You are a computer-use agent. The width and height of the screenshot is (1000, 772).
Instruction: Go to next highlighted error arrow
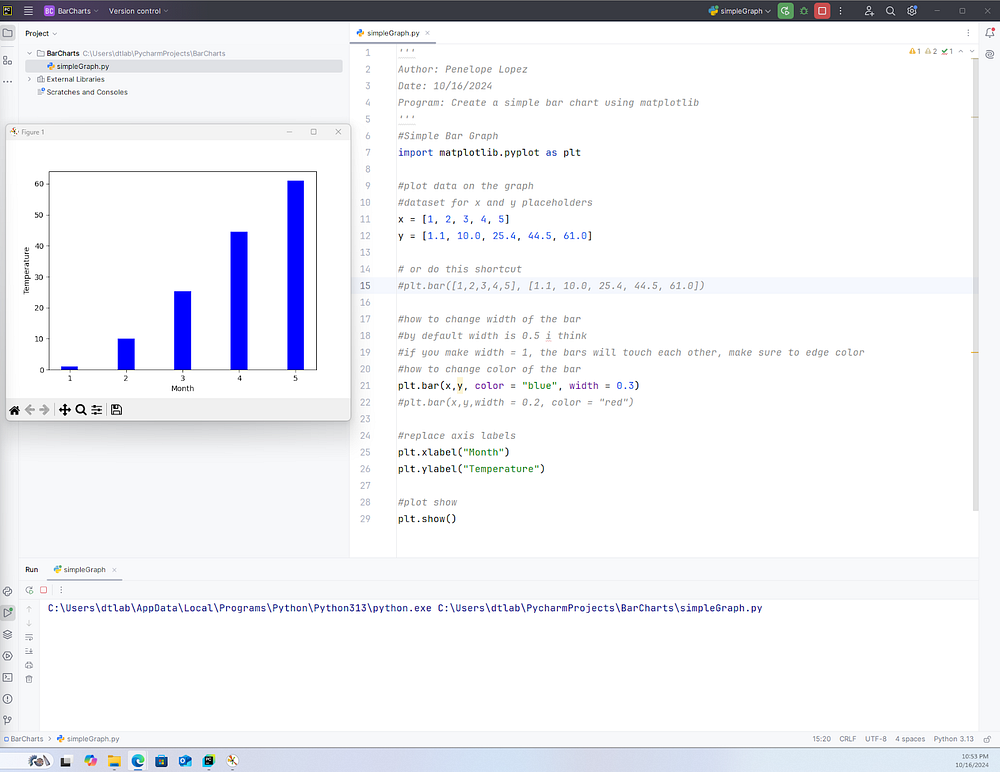(972, 51)
